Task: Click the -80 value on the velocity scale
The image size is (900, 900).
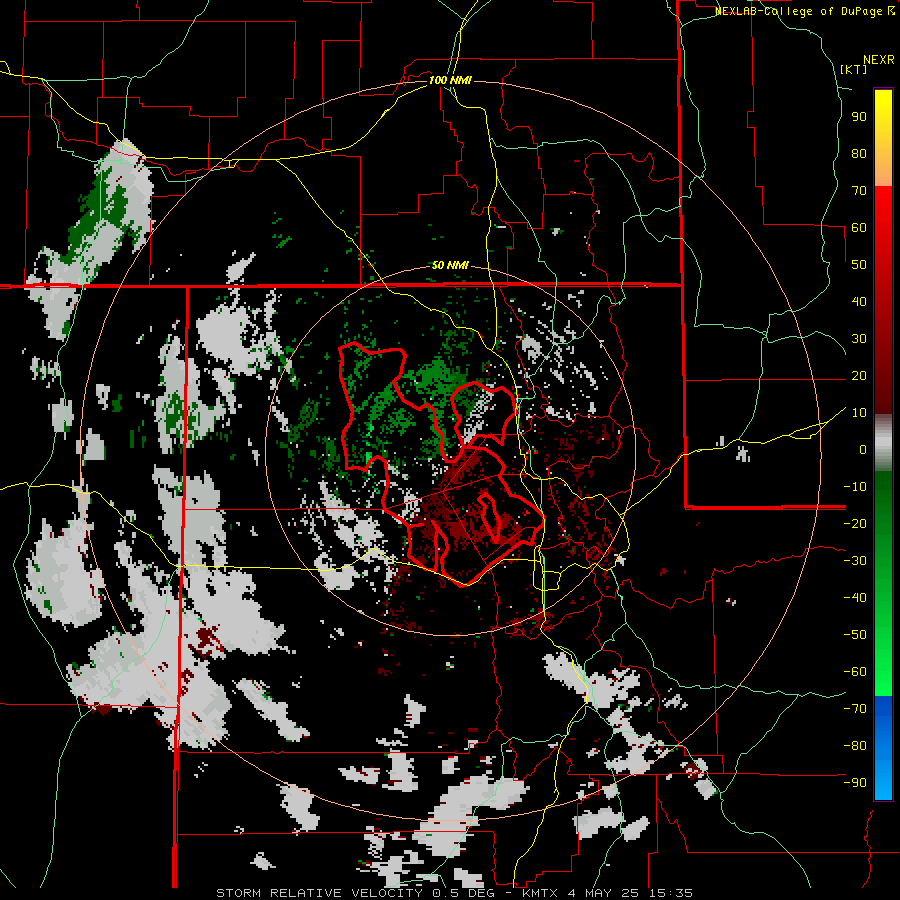Action: [x=855, y=746]
